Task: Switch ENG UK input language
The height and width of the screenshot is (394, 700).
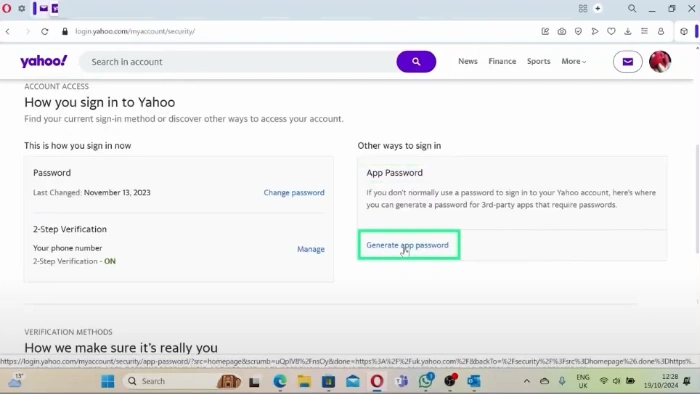Action: [x=583, y=382]
